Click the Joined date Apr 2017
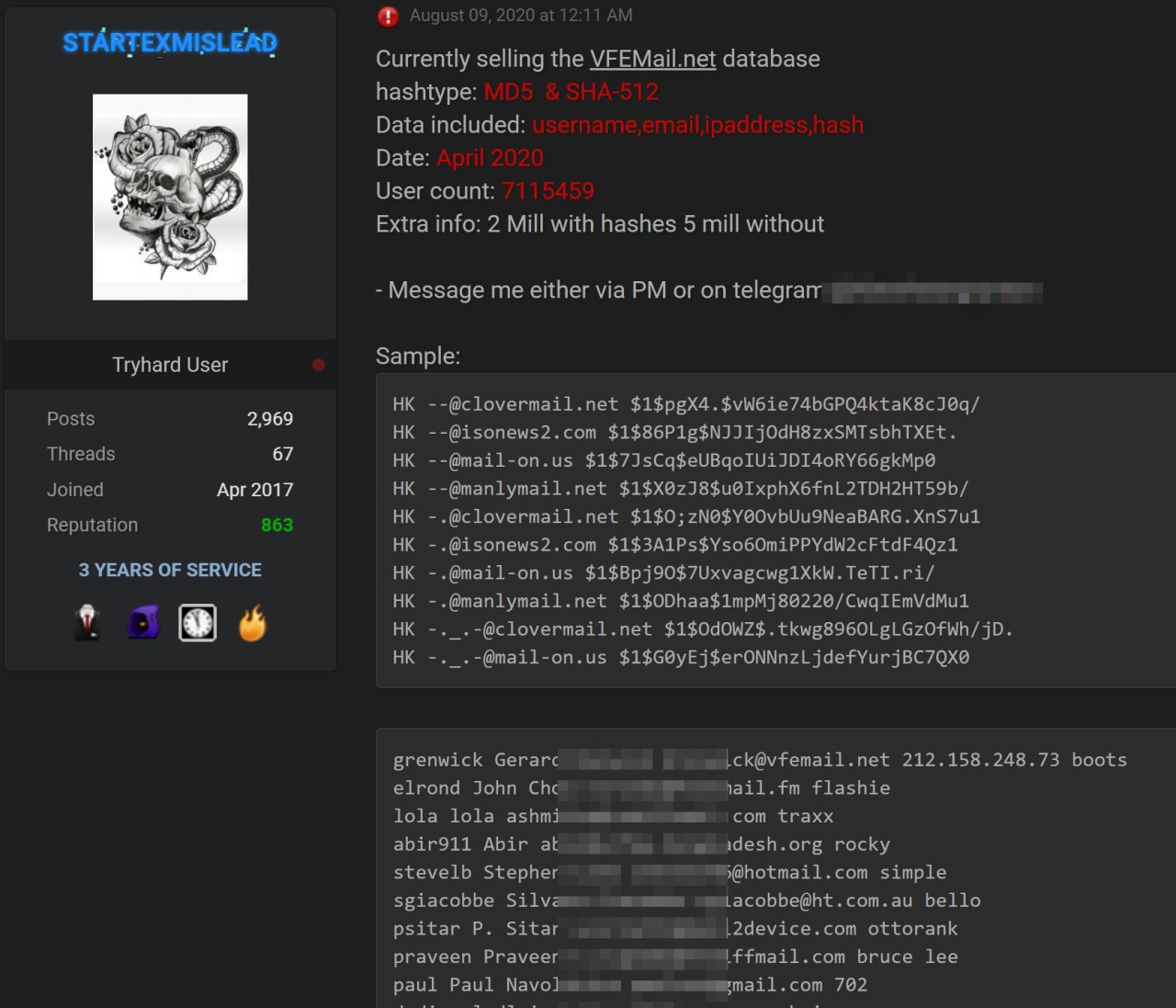Image resolution: width=1176 pixels, height=1008 pixels. 255,490
